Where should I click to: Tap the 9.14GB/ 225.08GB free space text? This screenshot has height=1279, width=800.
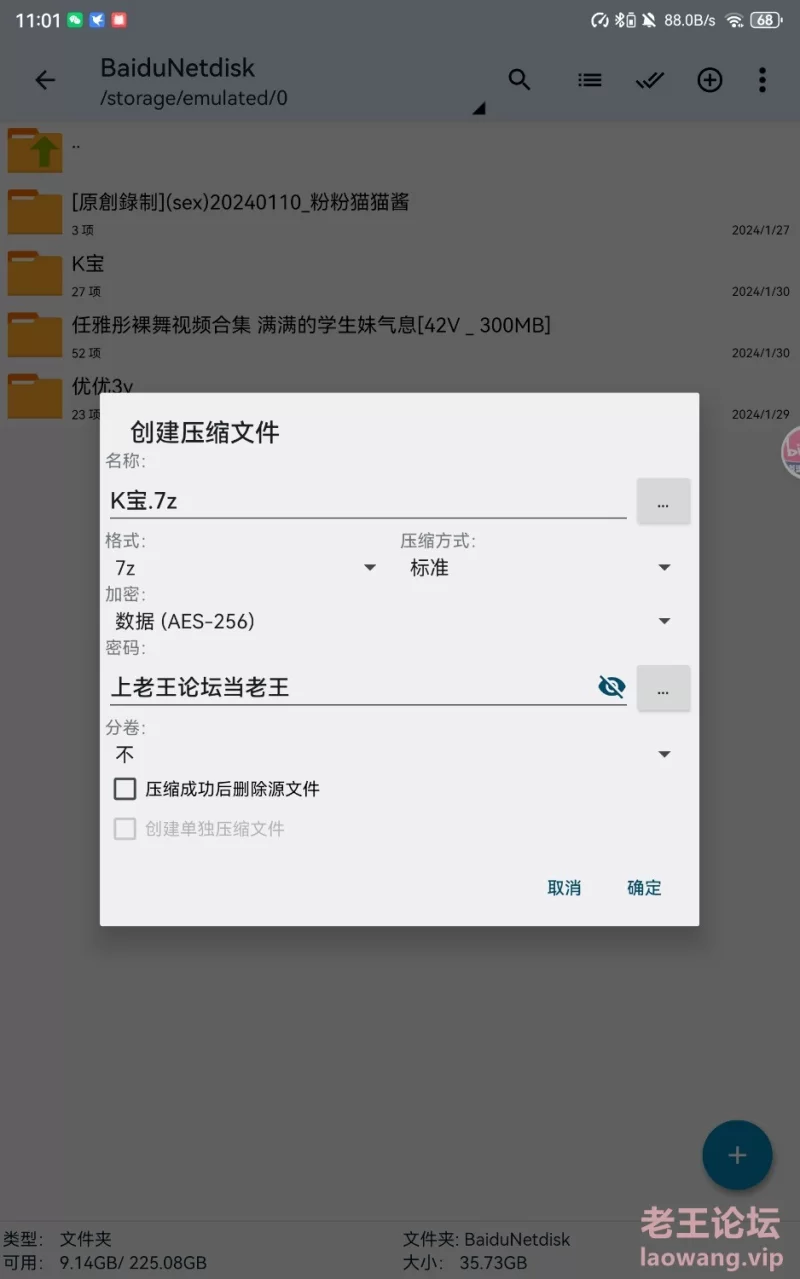133,1262
